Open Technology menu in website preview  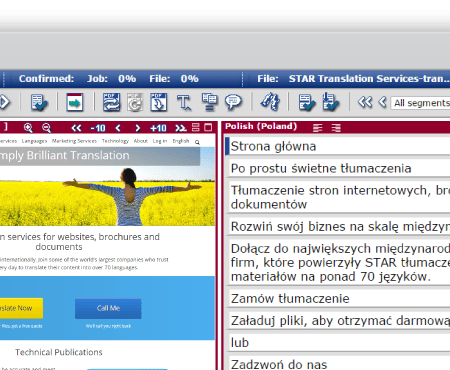point(115,141)
